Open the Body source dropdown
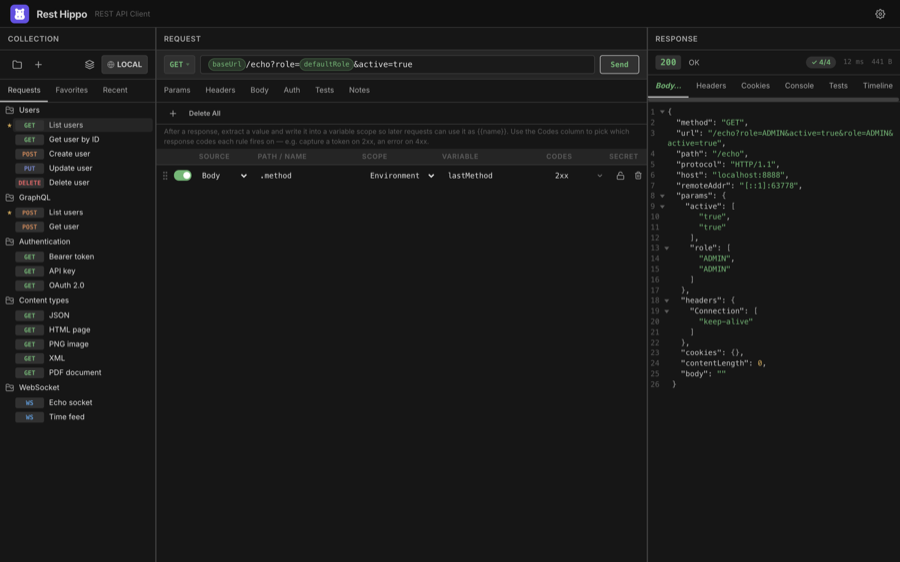900x562 pixels. click(224, 176)
